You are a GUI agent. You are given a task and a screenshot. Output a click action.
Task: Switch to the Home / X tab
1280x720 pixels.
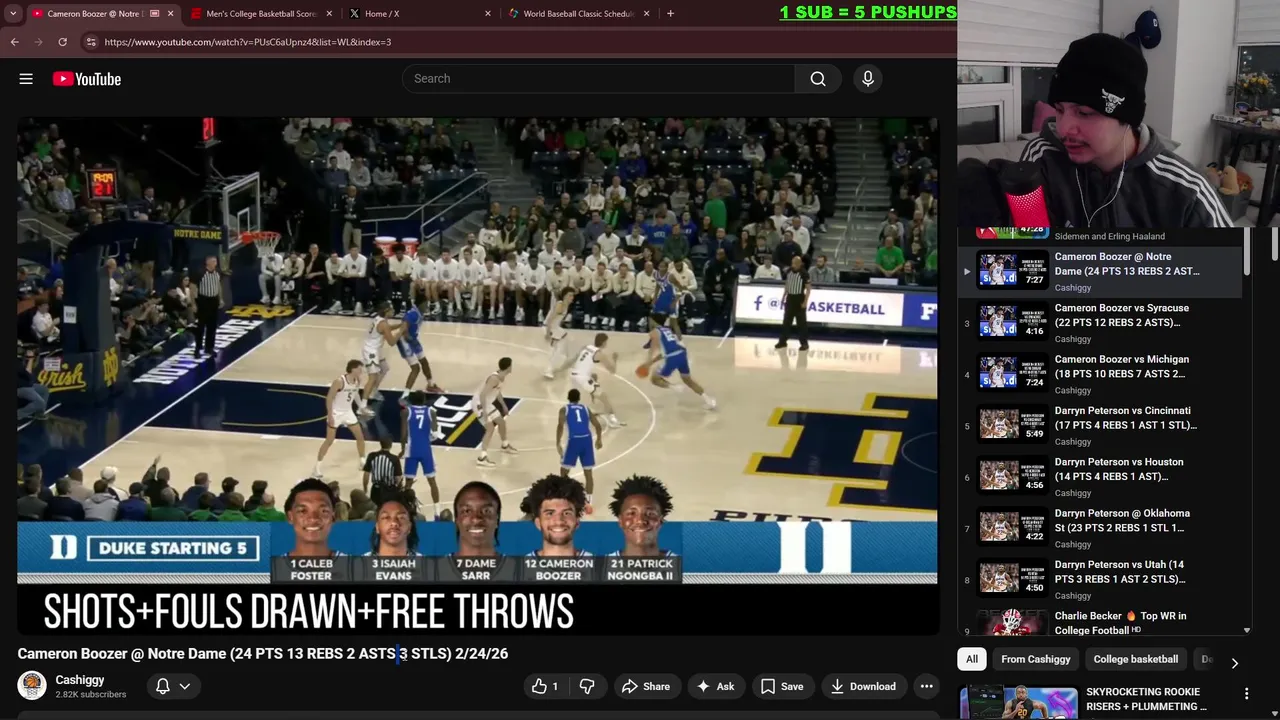pyautogui.click(x=418, y=14)
